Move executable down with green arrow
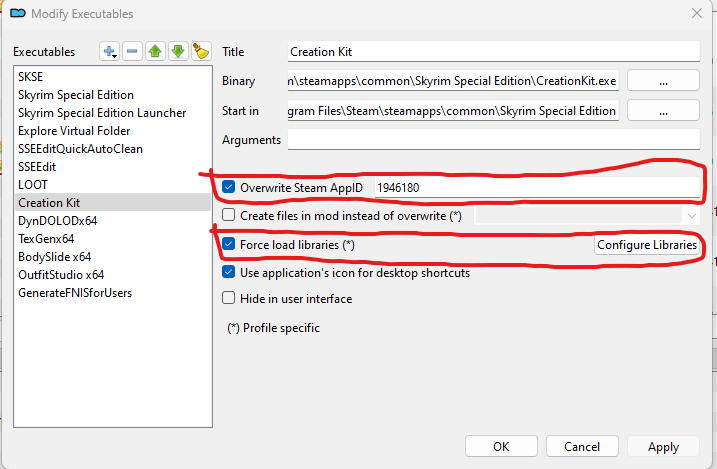The height and width of the screenshot is (469, 717). coord(178,51)
